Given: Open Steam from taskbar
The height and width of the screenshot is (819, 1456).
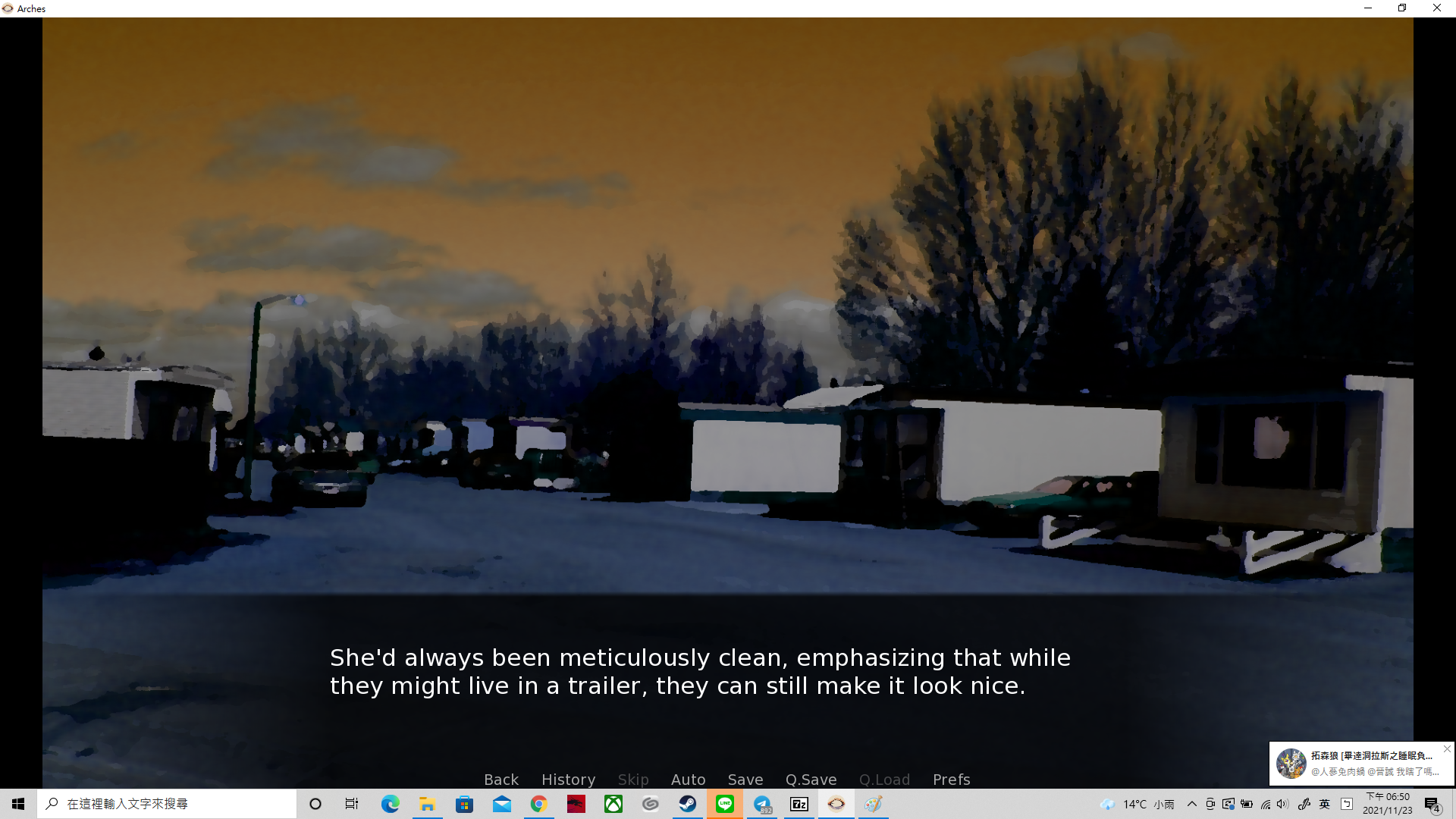Looking at the screenshot, I should pyautogui.click(x=687, y=804).
